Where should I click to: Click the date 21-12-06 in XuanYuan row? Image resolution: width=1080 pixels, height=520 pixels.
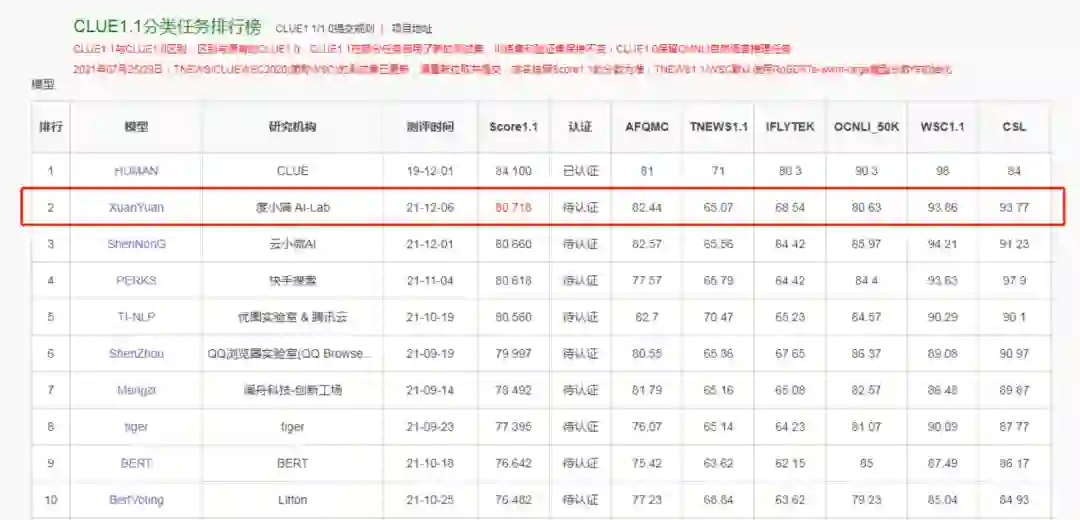pos(430,207)
